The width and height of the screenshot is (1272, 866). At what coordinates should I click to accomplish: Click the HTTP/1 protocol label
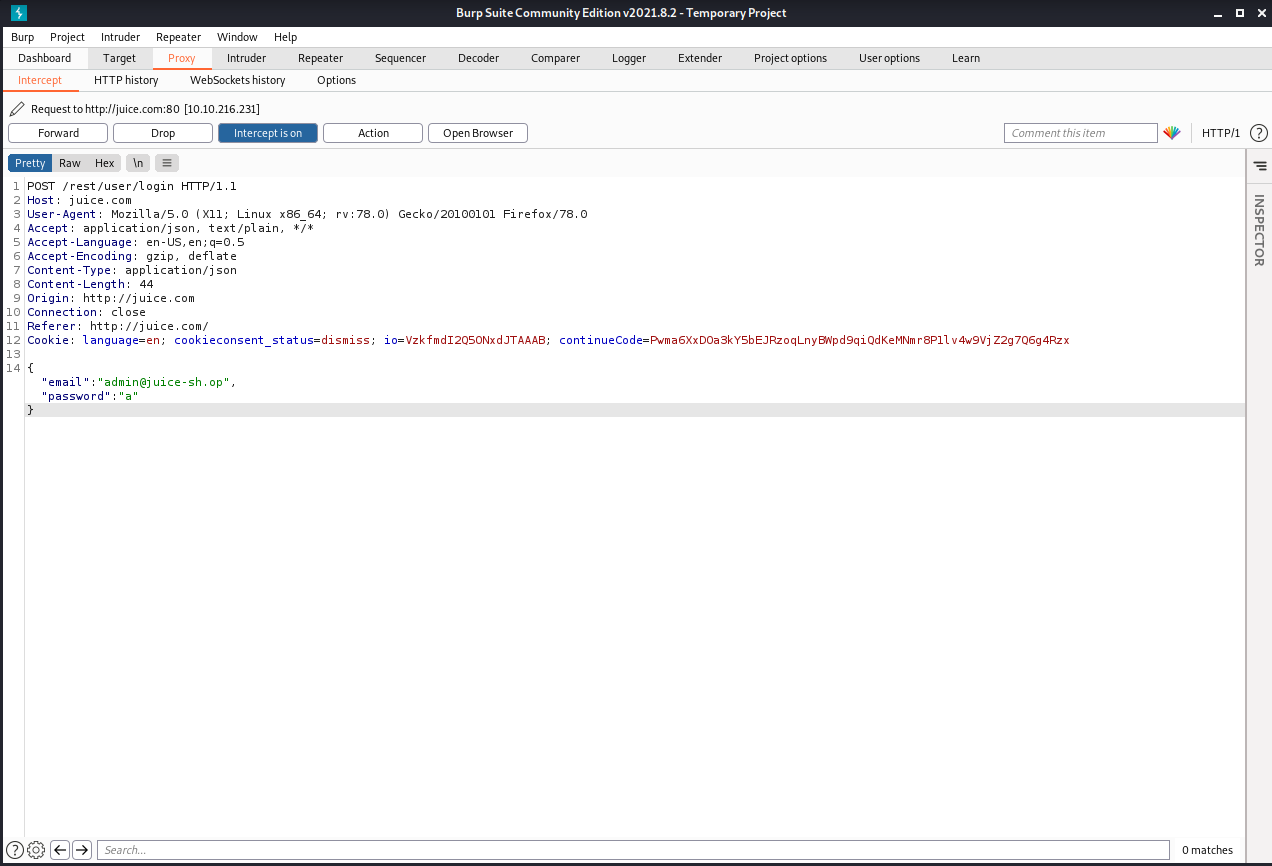(x=1221, y=133)
